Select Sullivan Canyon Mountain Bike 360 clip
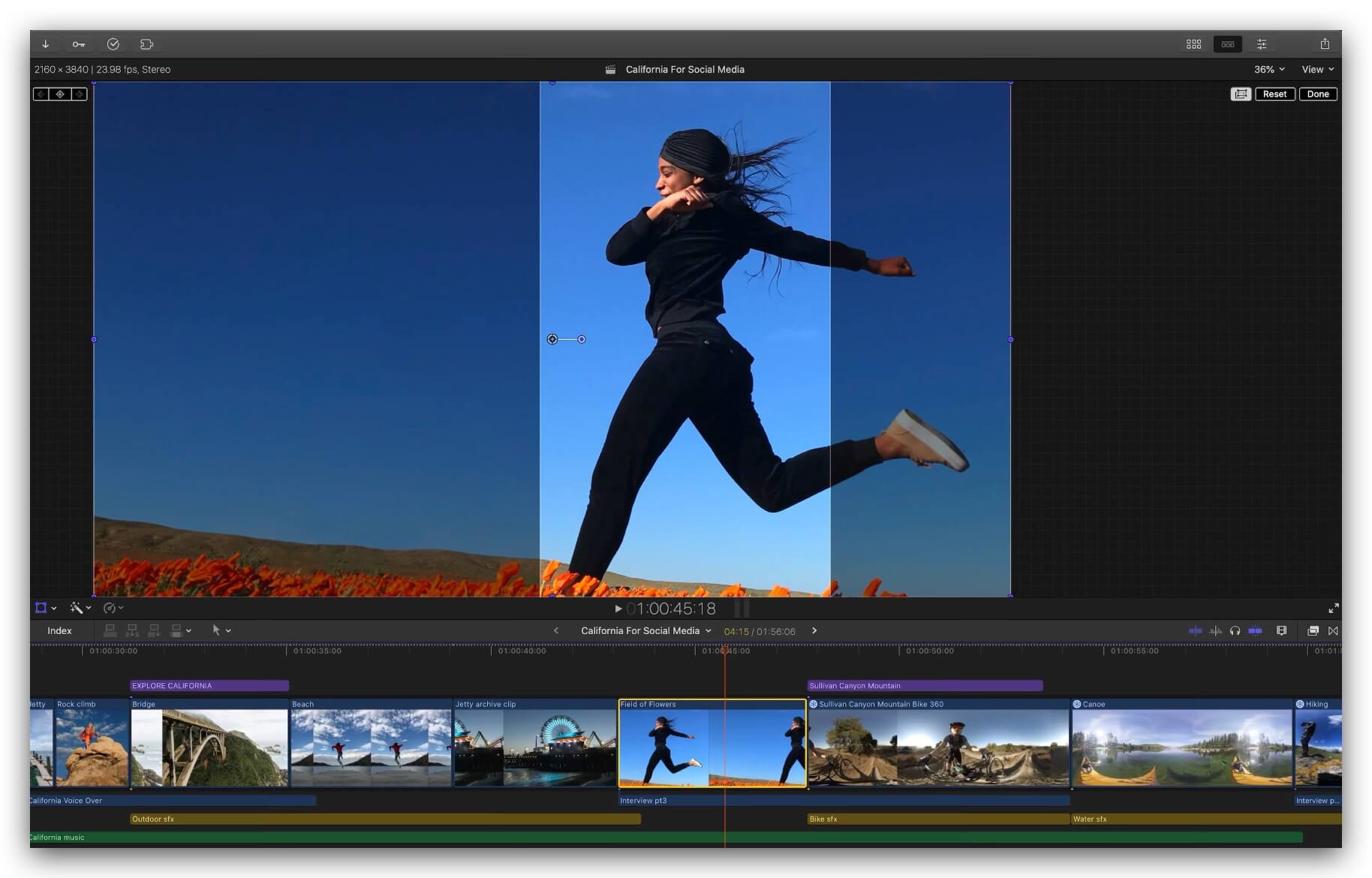The image size is (1372, 878). click(939, 743)
